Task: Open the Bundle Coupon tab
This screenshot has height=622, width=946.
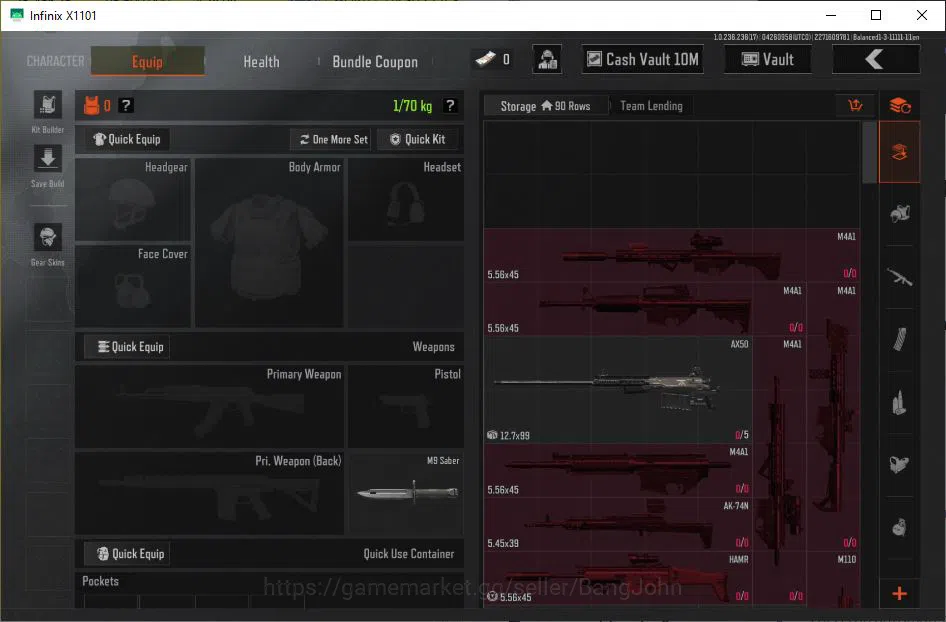Action: point(375,62)
